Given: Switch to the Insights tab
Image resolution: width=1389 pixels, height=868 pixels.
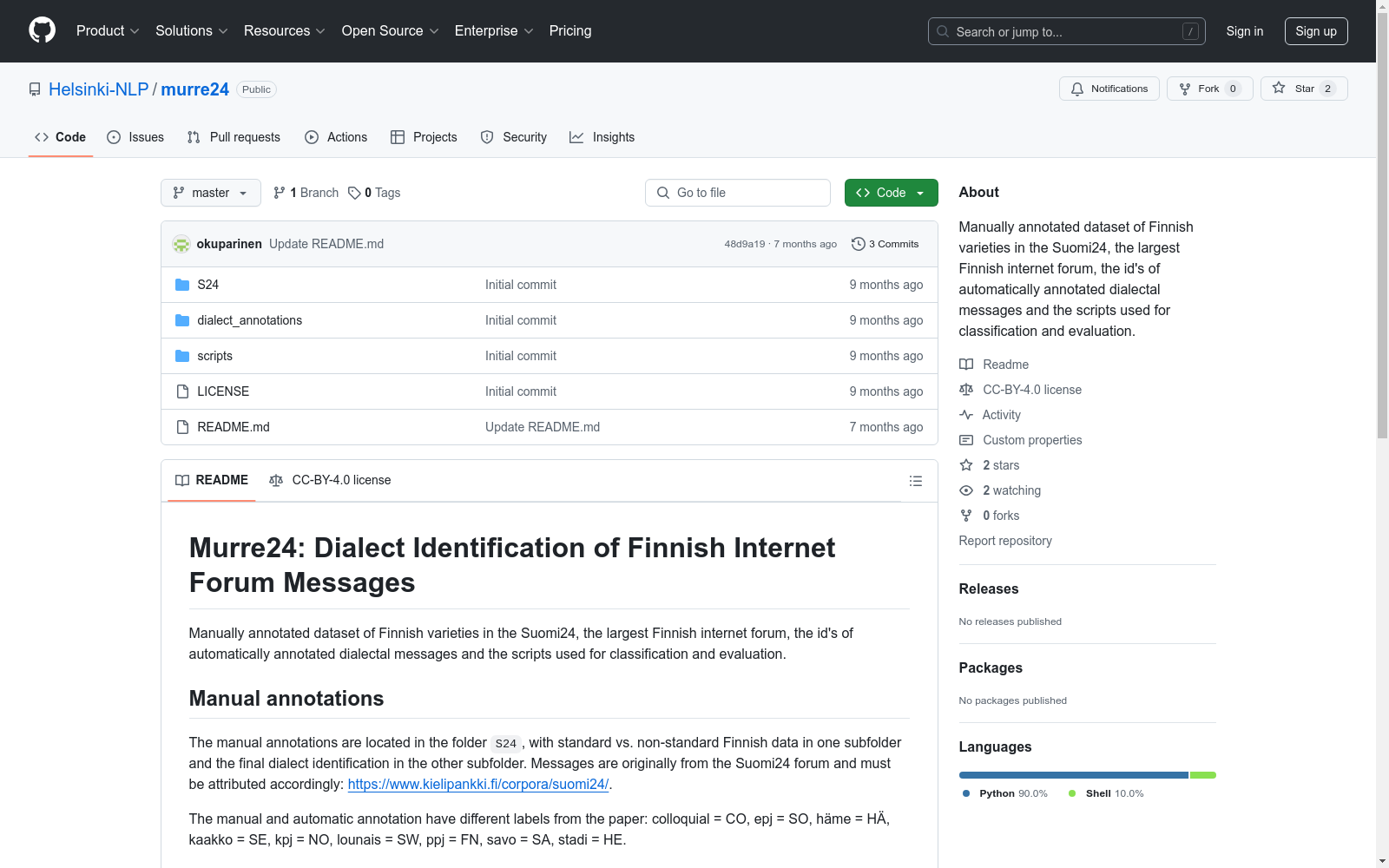Looking at the screenshot, I should pyautogui.click(x=602, y=137).
